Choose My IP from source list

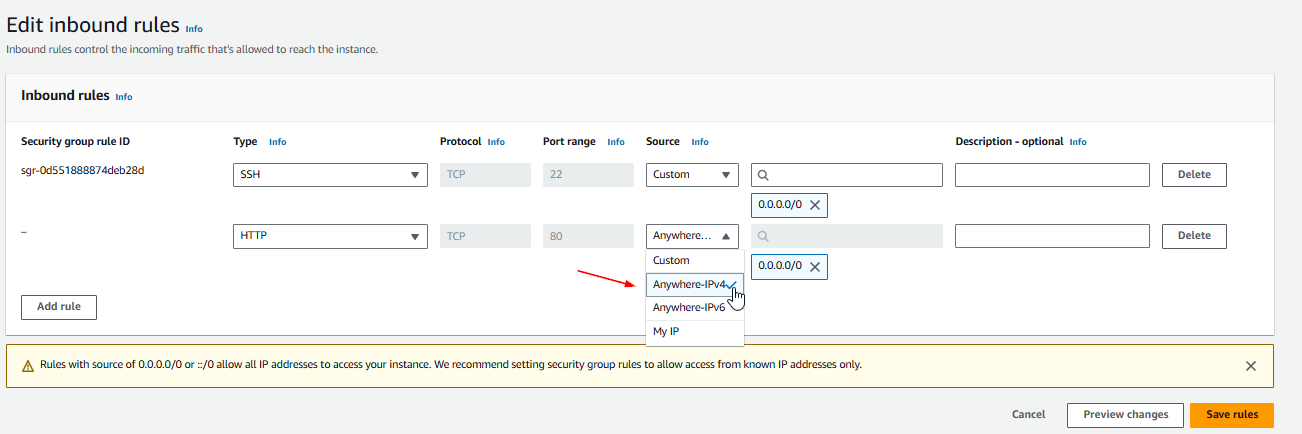point(667,331)
